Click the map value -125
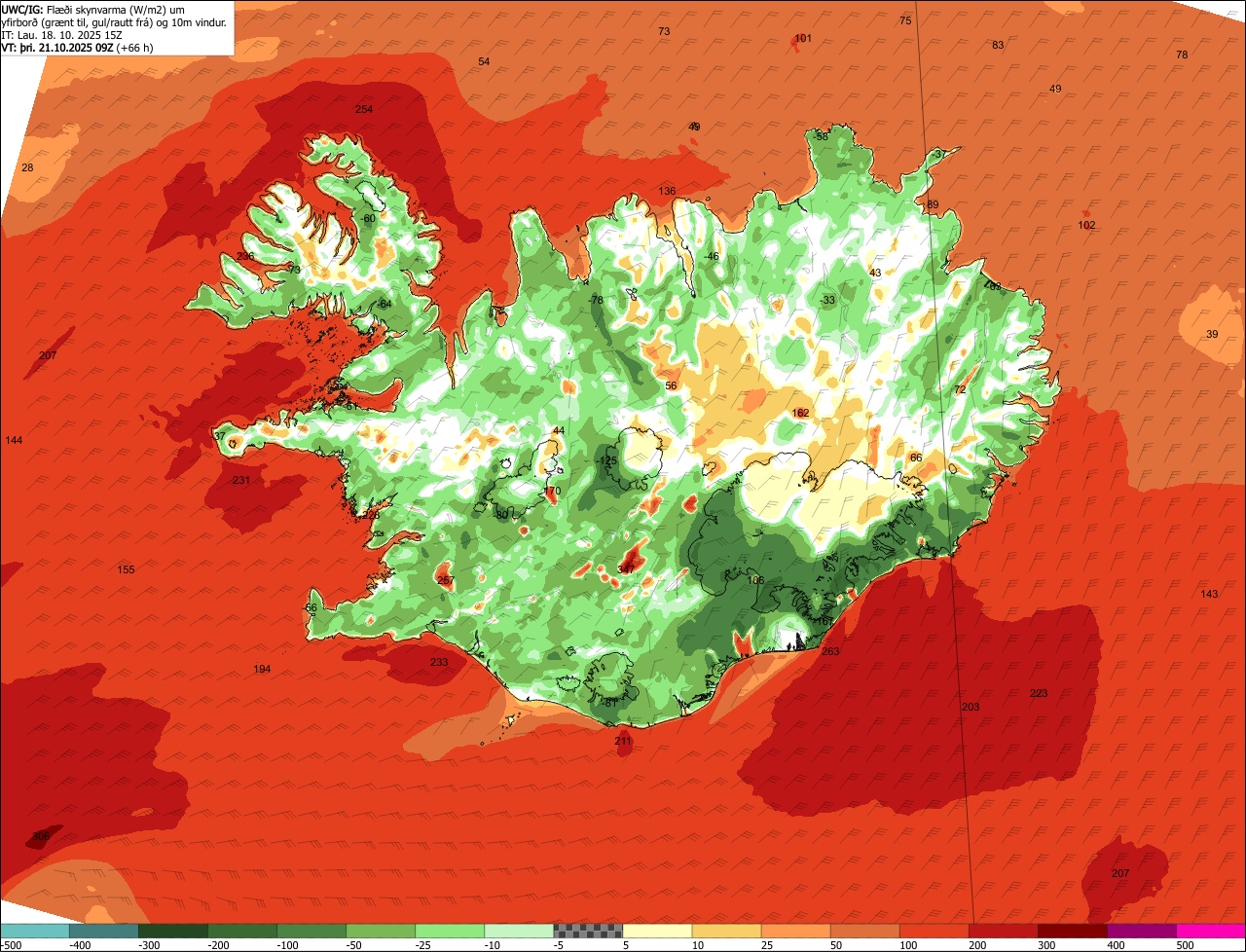Viewport: 1246px width, 952px height. 607,460
